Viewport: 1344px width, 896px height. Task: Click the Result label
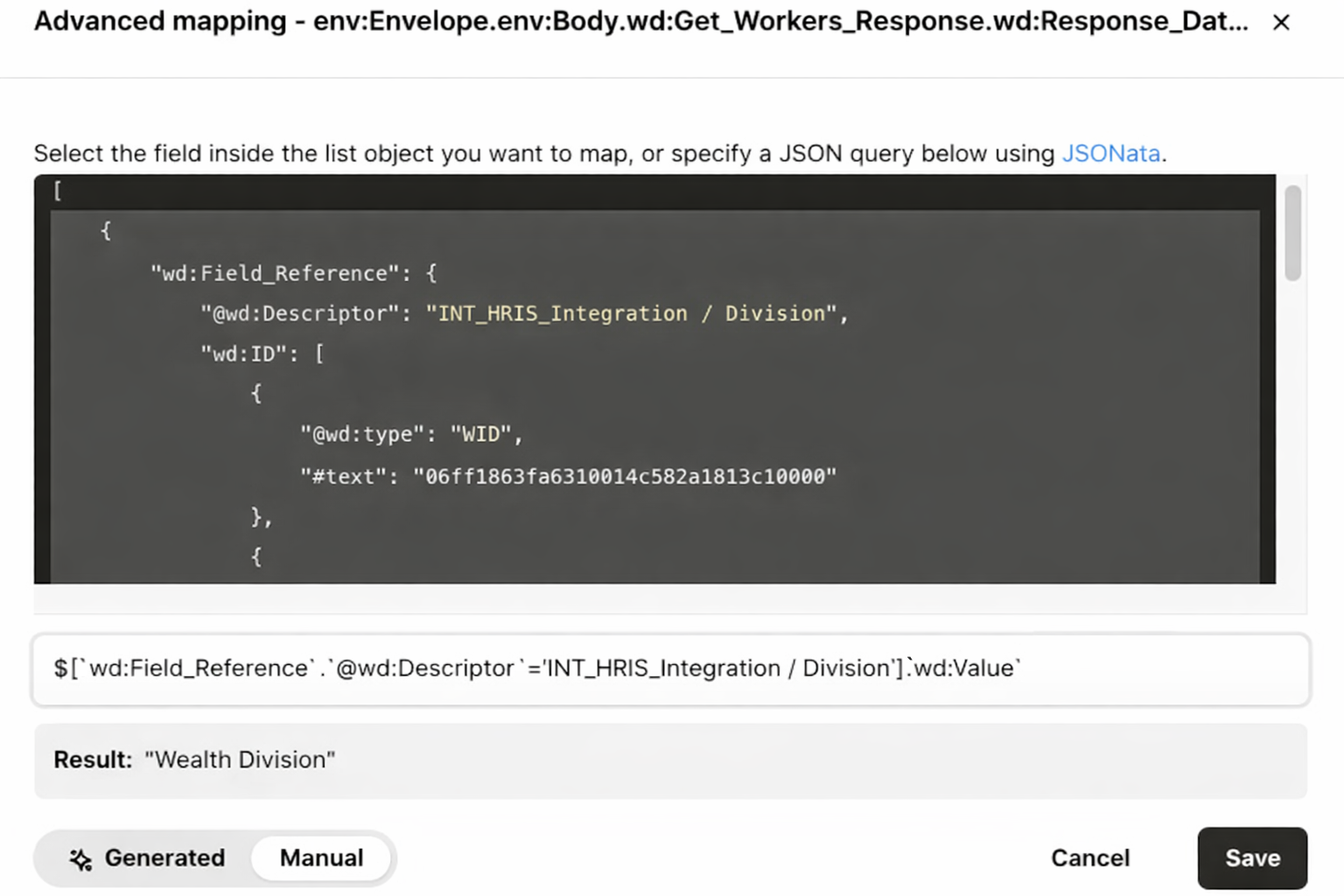coord(91,759)
